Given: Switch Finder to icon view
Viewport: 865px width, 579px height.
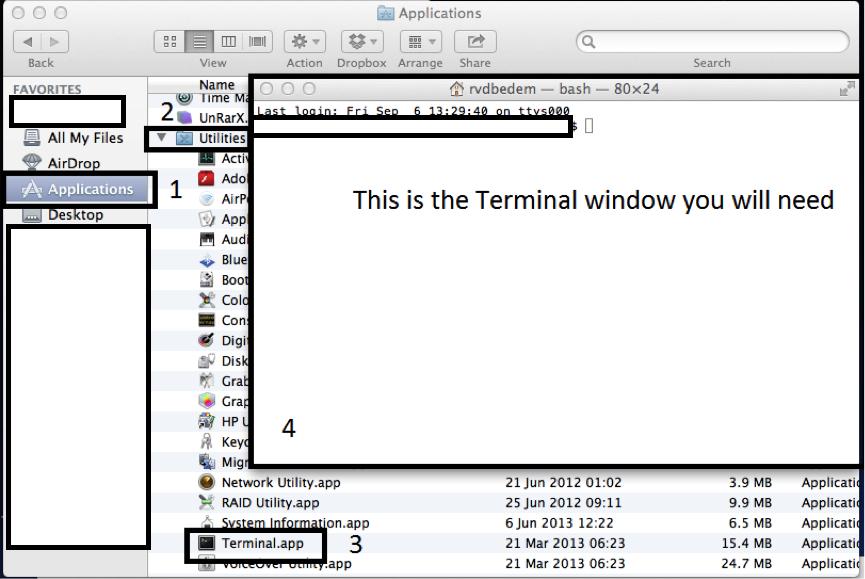Looking at the screenshot, I should click(x=171, y=41).
